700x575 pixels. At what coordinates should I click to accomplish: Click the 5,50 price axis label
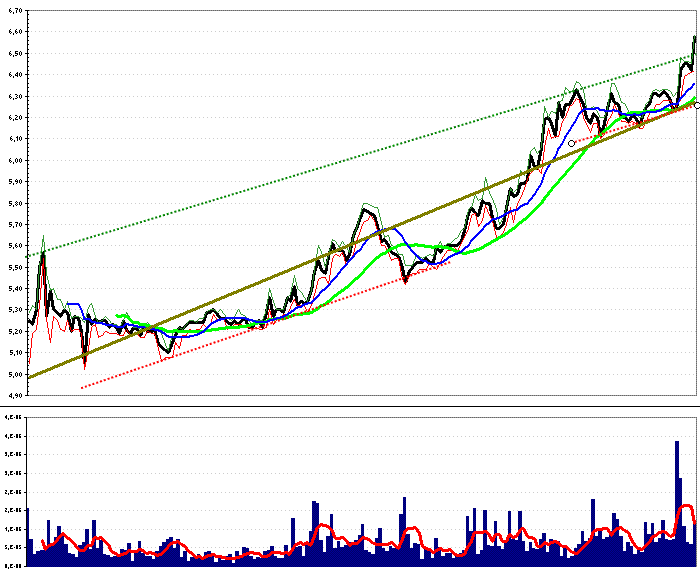15,267
